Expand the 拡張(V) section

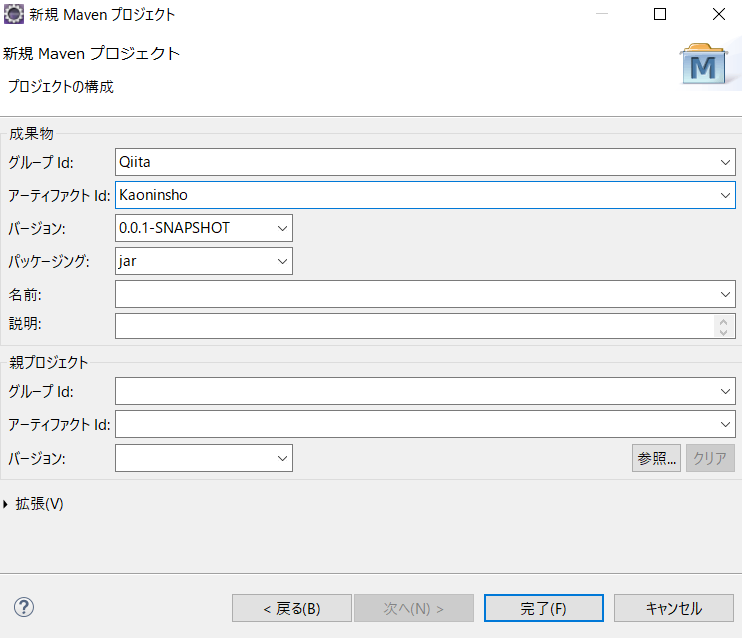6,504
